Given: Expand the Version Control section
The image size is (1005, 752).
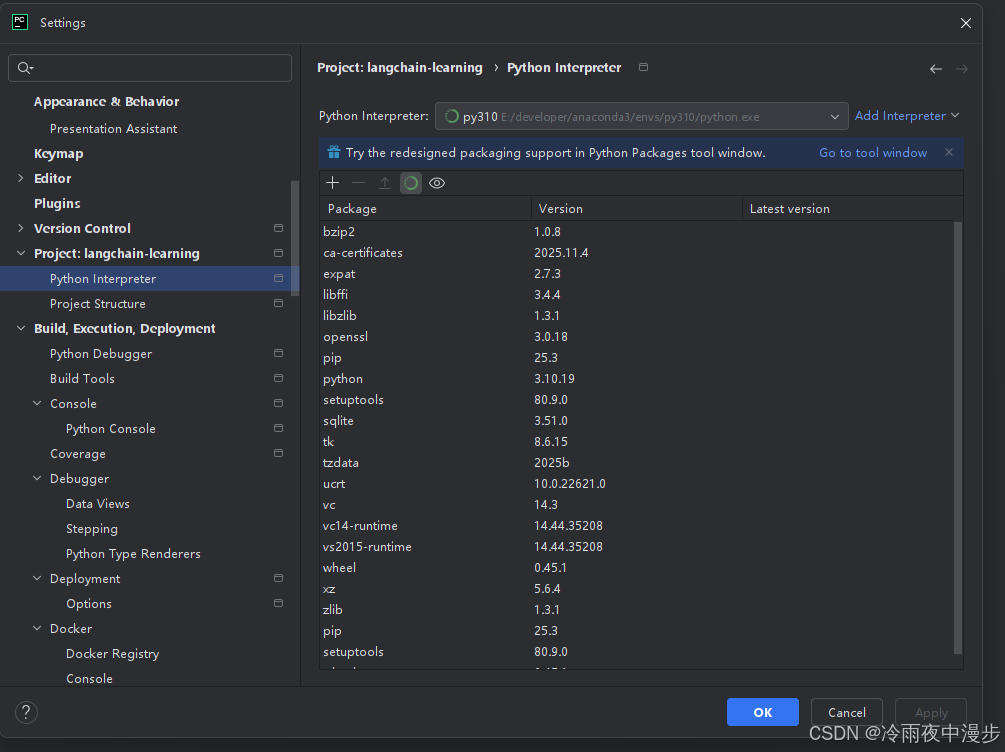Looking at the screenshot, I should tap(21, 228).
